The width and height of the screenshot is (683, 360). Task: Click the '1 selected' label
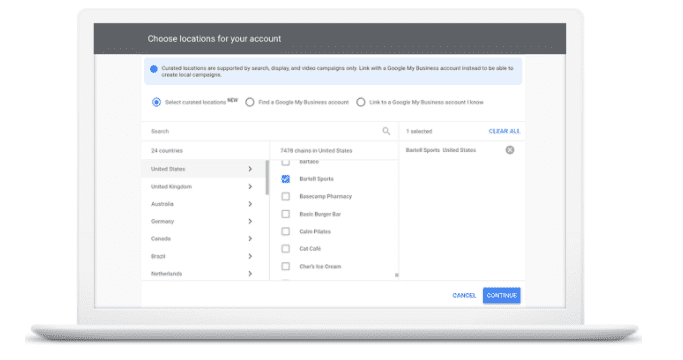(419, 131)
